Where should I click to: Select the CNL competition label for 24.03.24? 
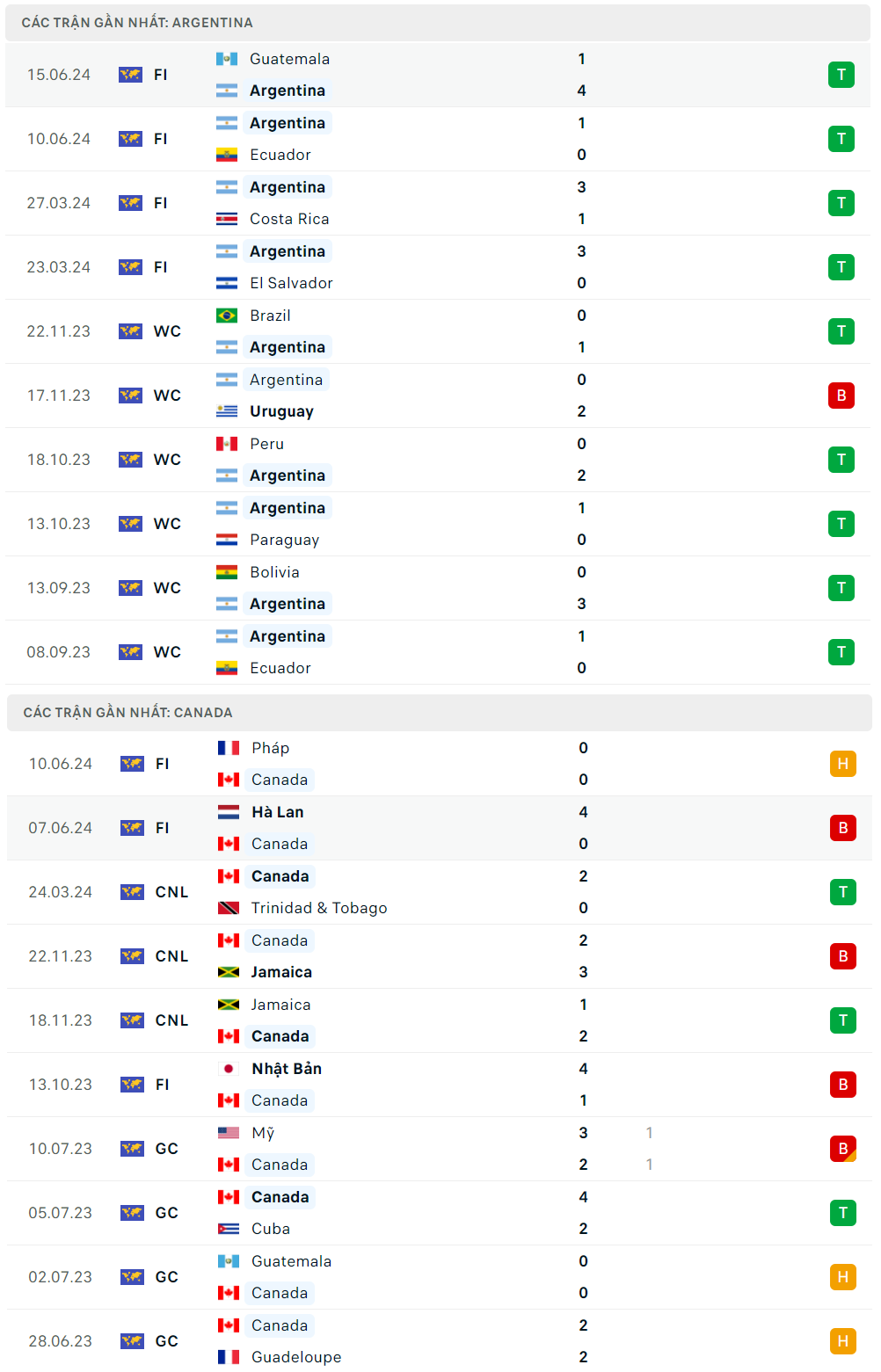171,892
